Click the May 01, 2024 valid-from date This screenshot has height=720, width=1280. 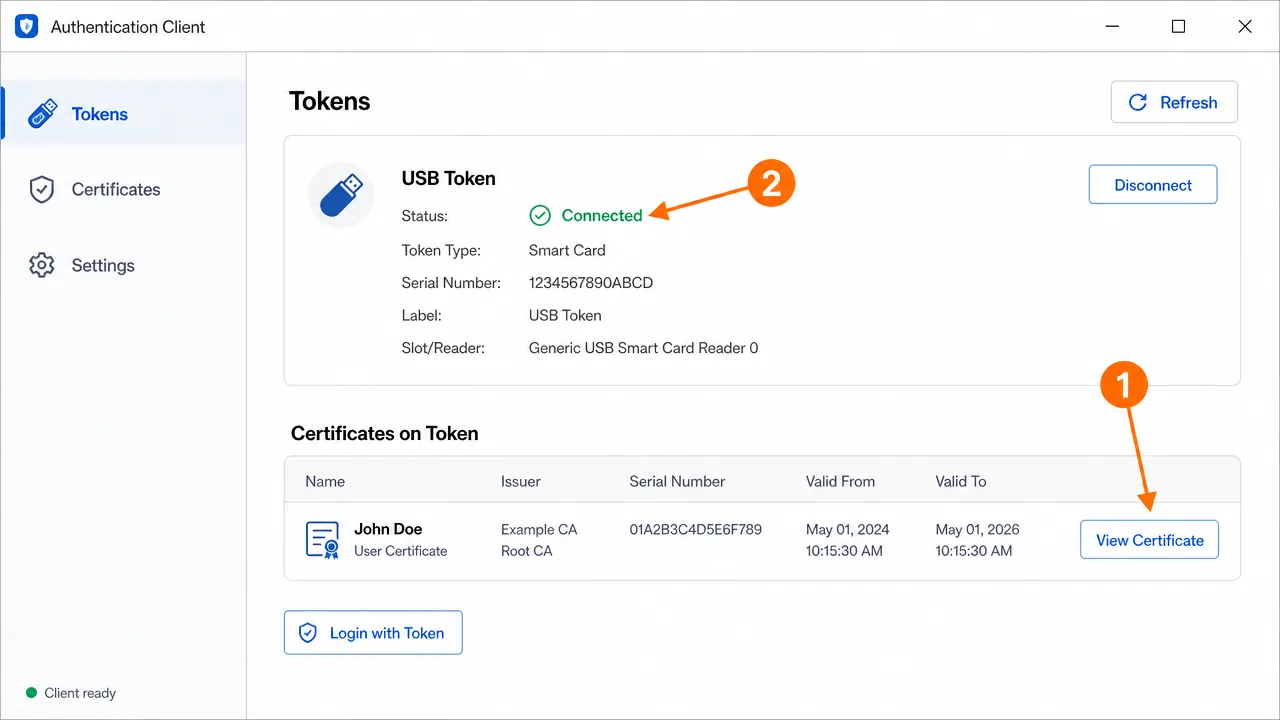tap(848, 529)
